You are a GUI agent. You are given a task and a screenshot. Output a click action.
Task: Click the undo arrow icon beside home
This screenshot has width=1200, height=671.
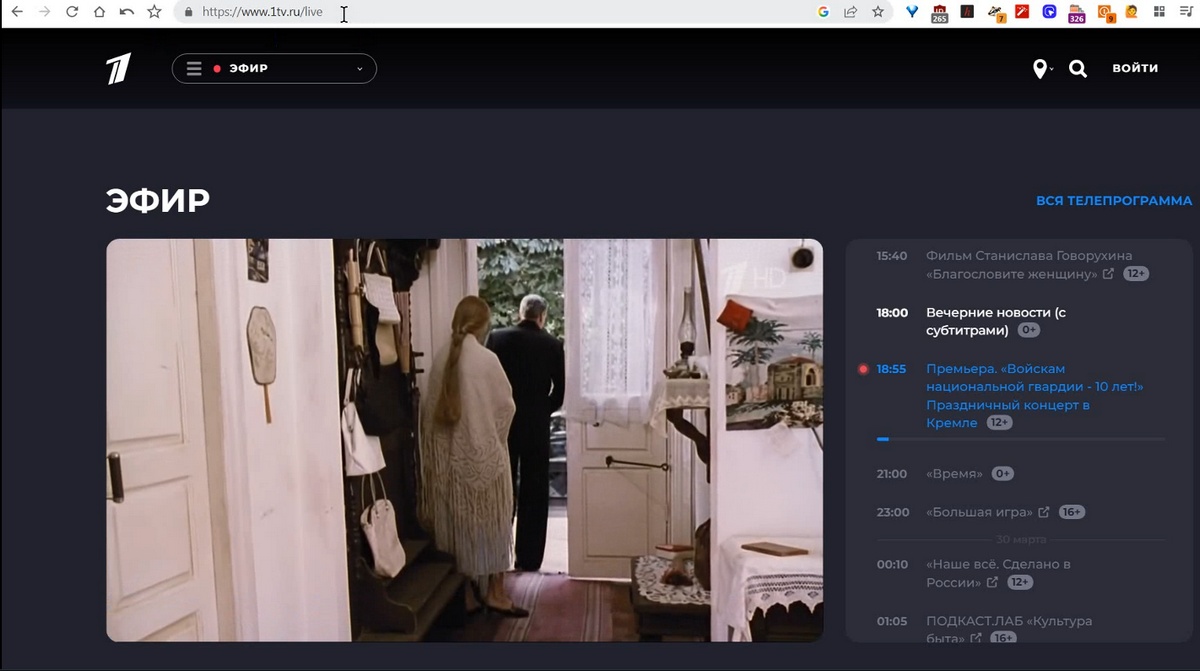pos(126,12)
